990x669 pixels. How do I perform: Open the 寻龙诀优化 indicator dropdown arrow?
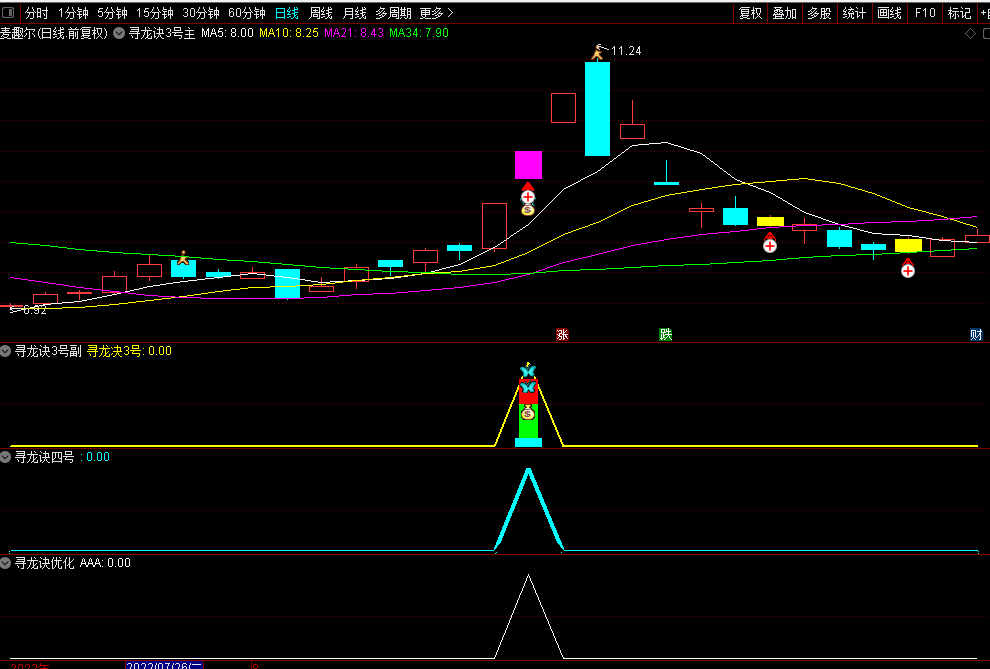point(6,563)
